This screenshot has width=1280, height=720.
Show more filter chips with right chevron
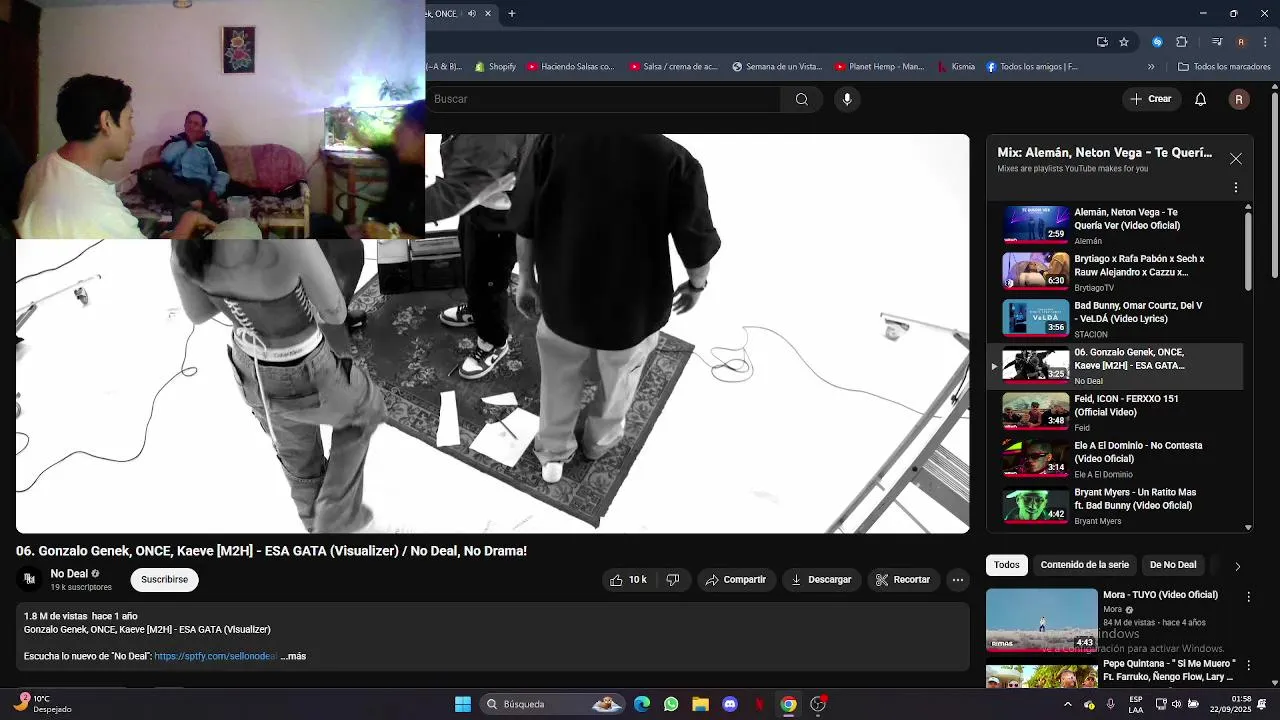tap(1237, 566)
